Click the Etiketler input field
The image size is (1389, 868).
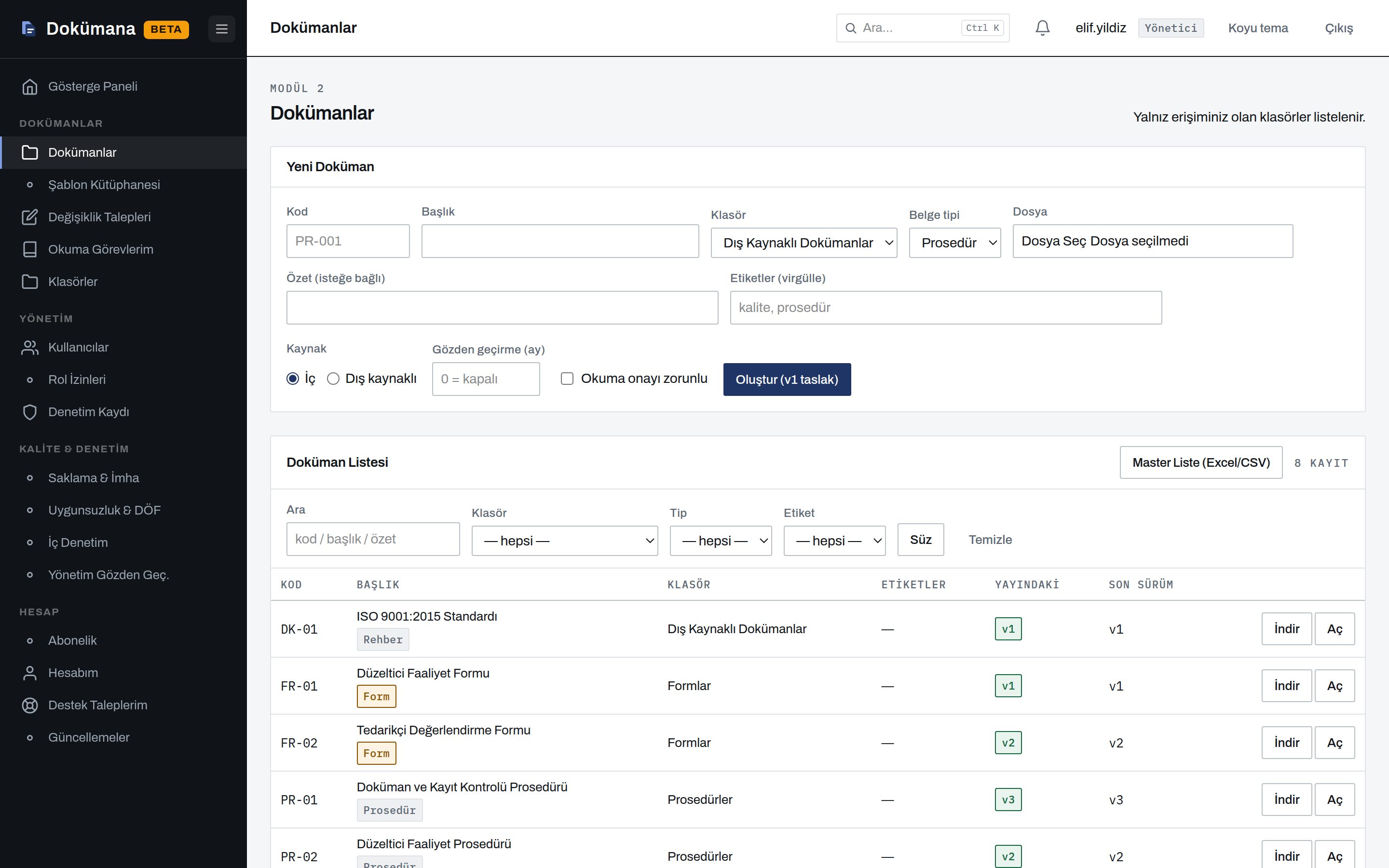[x=946, y=308]
